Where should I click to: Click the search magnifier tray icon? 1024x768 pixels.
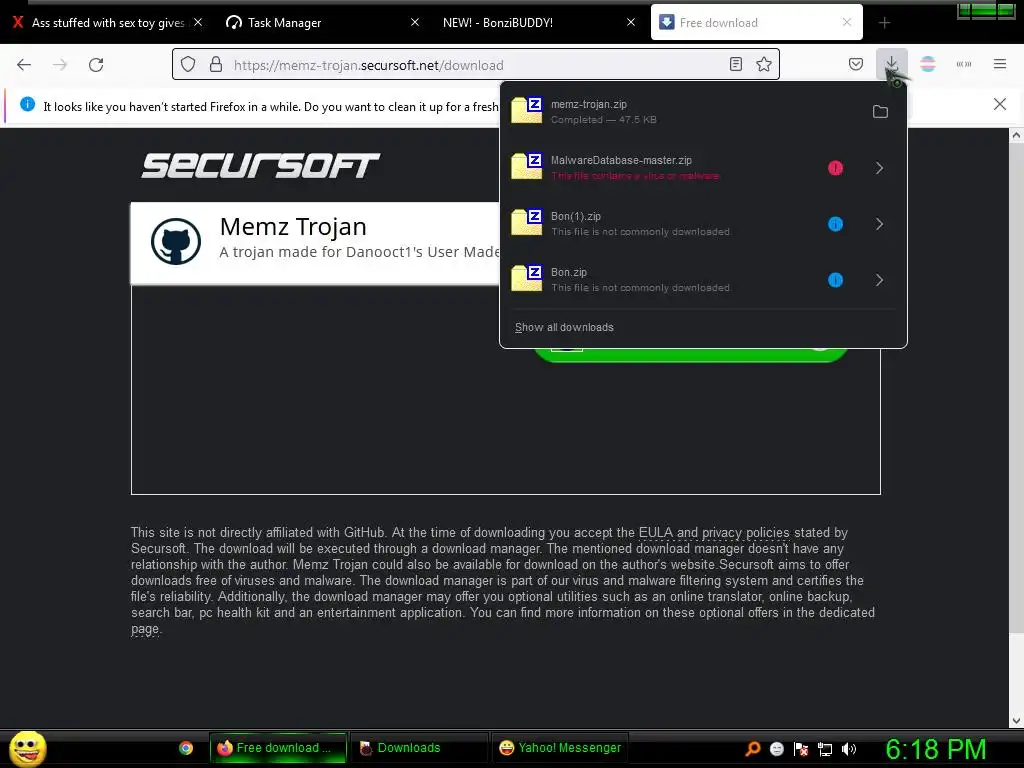point(752,748)
